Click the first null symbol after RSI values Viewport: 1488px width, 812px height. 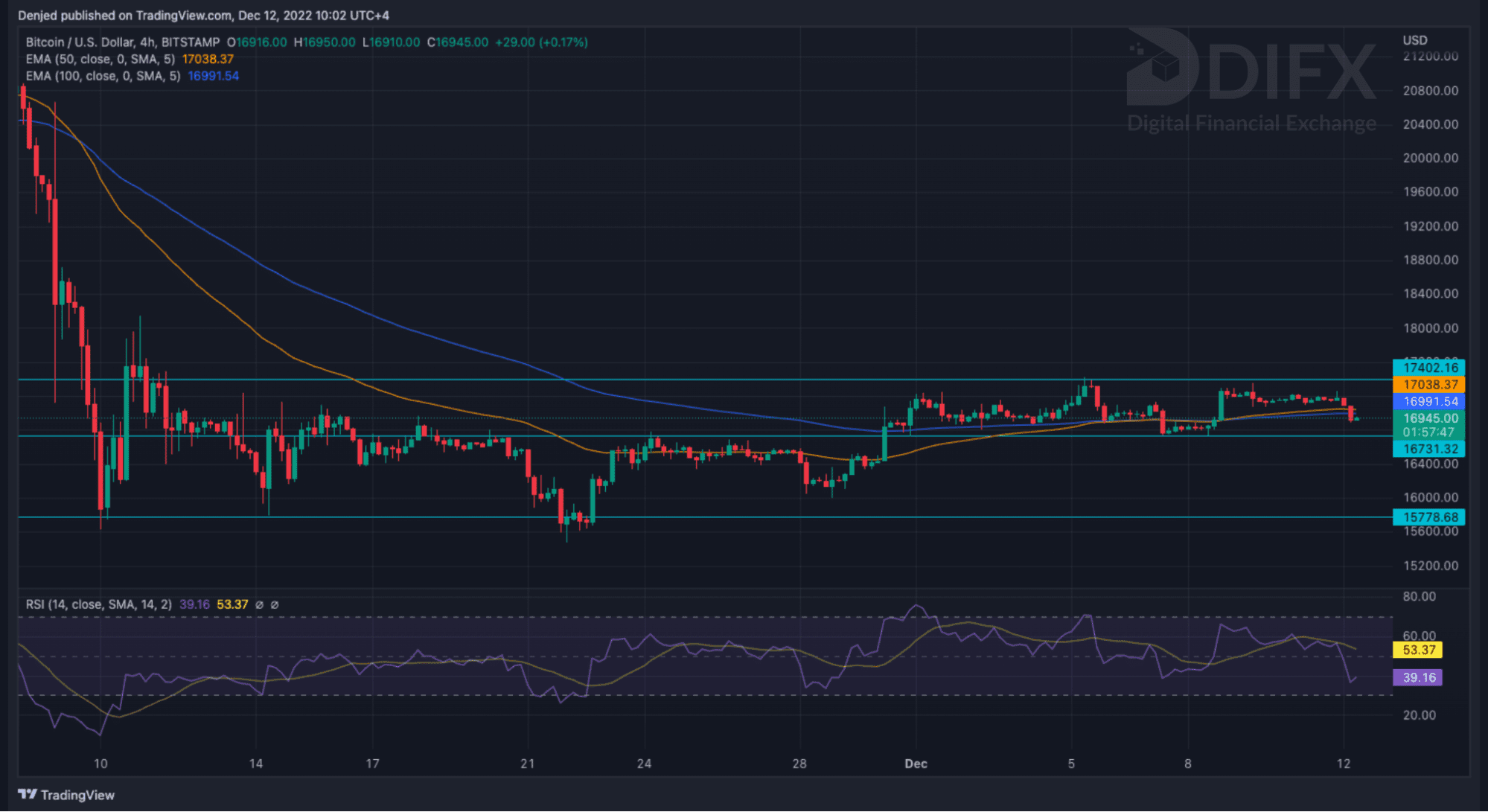coord(259,605)
